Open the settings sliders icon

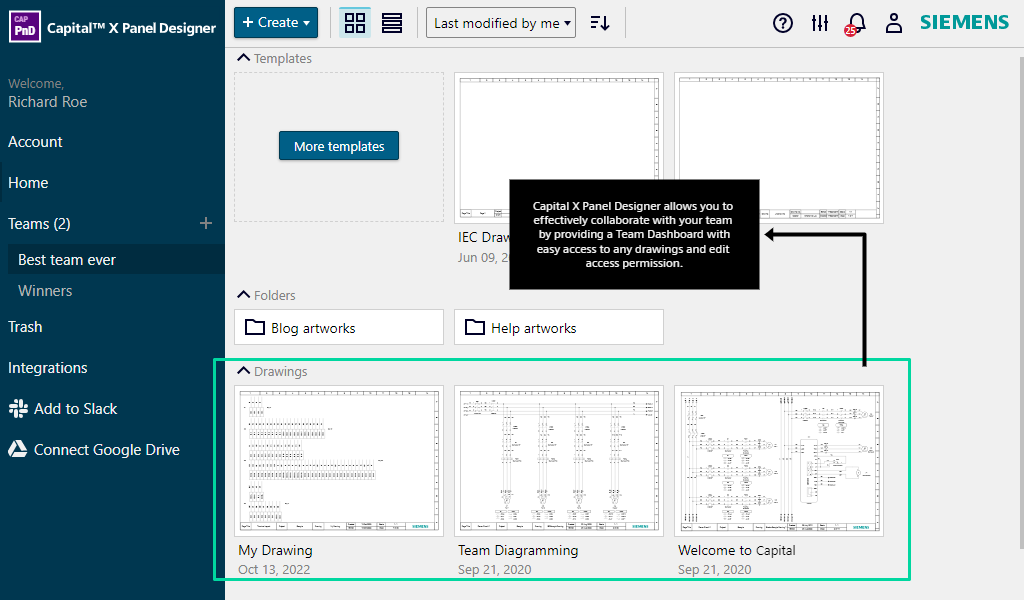(x=820, y=24)
